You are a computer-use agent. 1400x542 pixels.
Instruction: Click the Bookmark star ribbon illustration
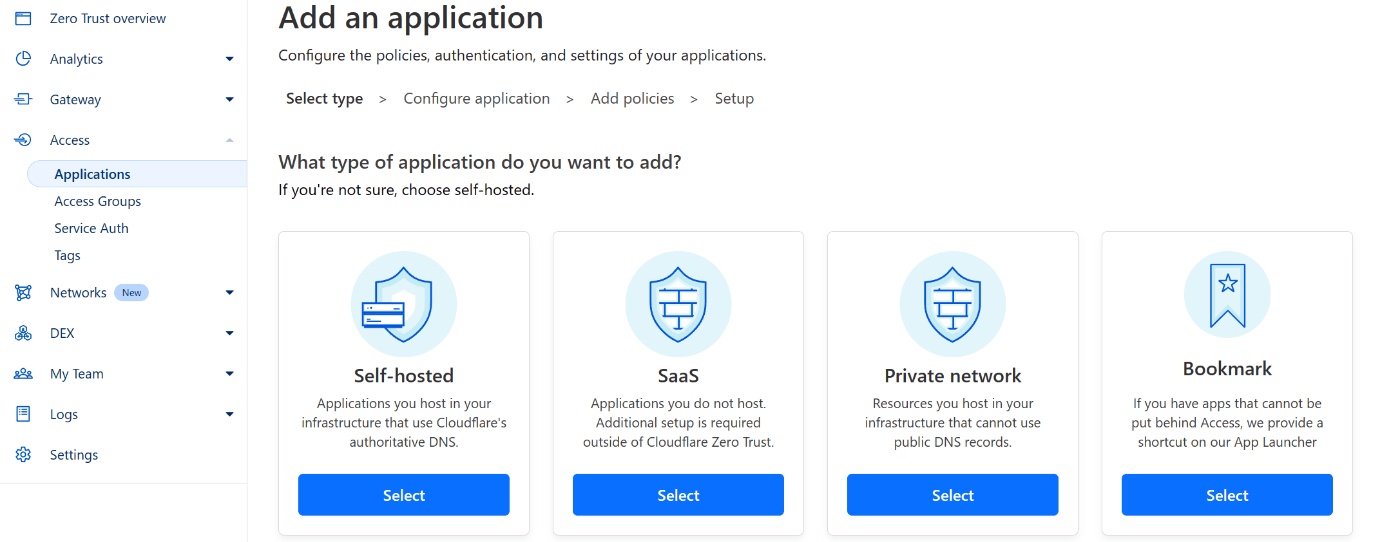tap(1227, 294)
